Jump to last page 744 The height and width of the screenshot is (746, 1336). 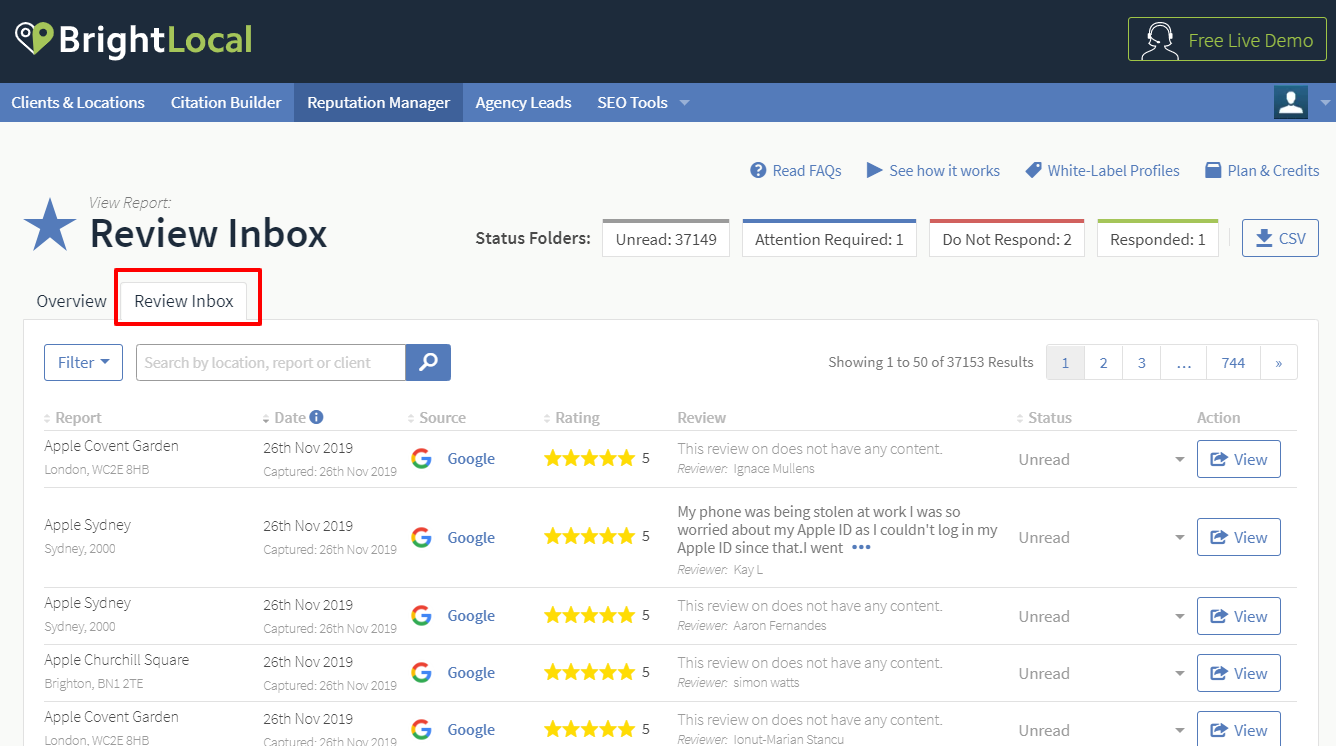[1233, 363]
